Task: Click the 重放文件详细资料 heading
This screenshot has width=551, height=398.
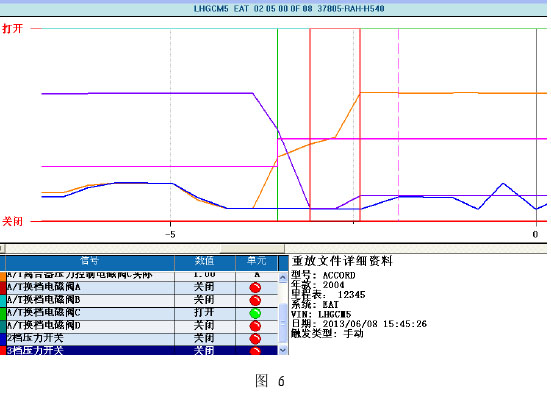Action: pyautogui.click(x=342, y=261)
